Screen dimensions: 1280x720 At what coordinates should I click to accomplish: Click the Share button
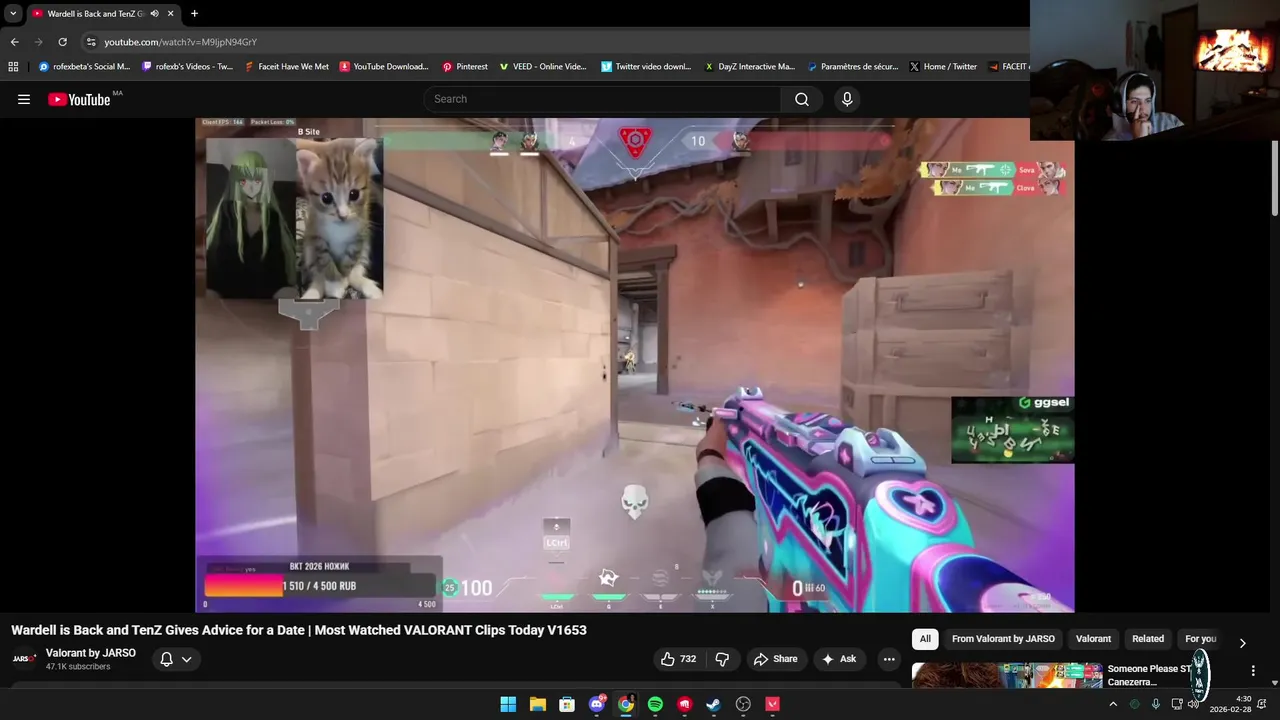coord(775,659)
